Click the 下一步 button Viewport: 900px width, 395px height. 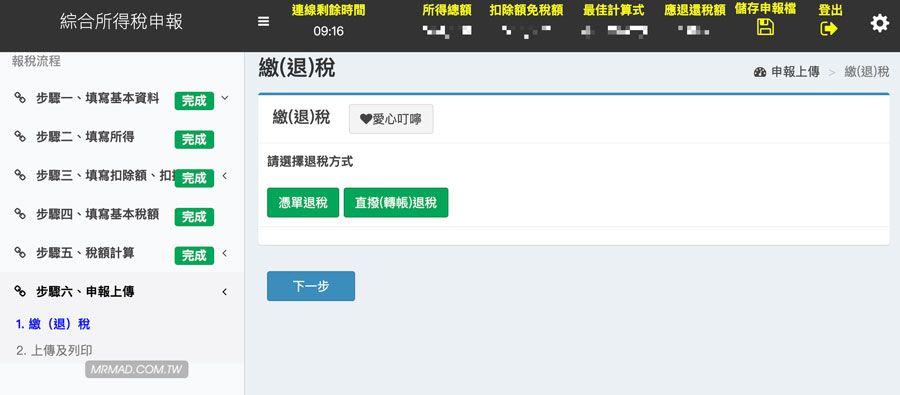coord(311,286)
